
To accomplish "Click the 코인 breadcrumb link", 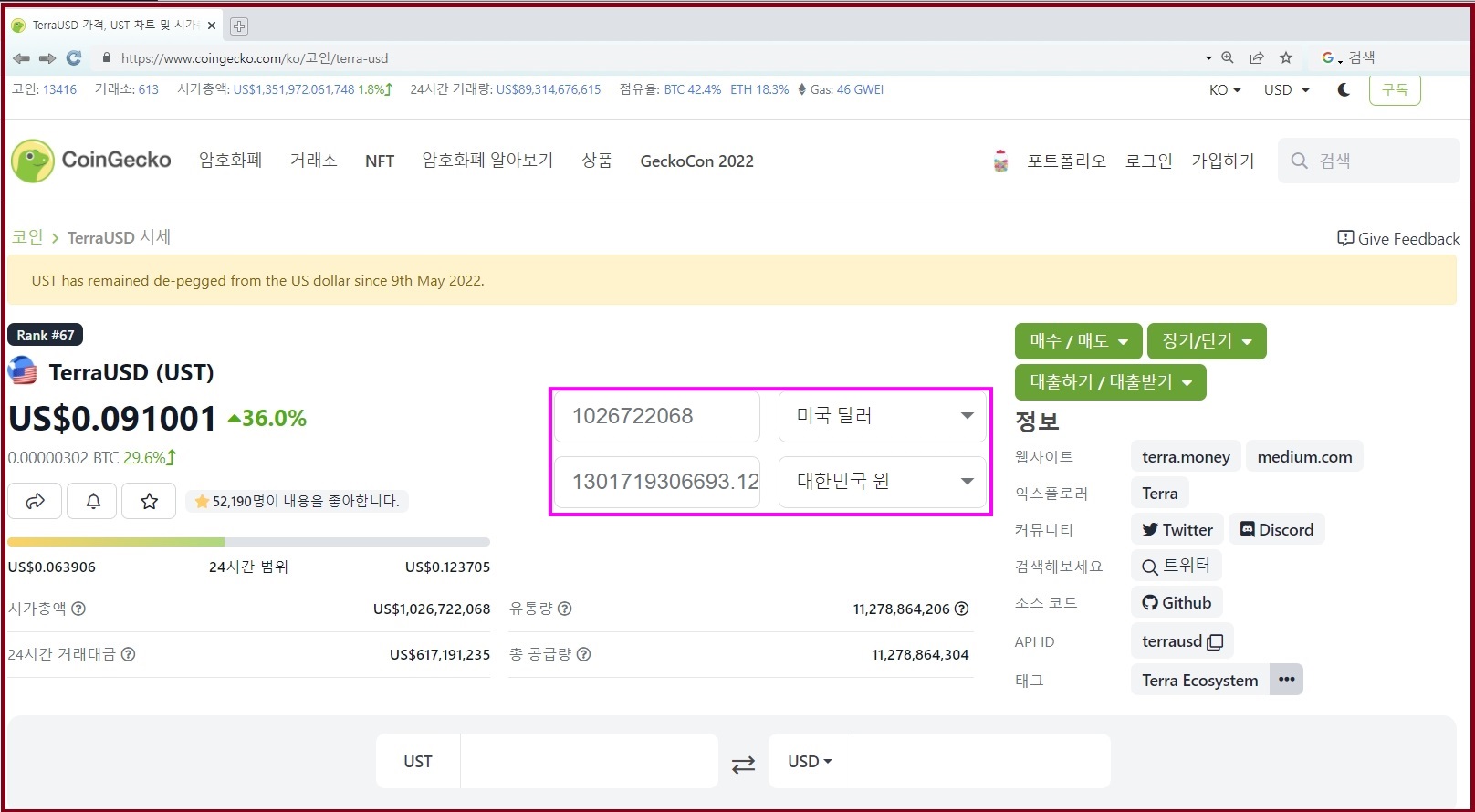I will (27, 237).
